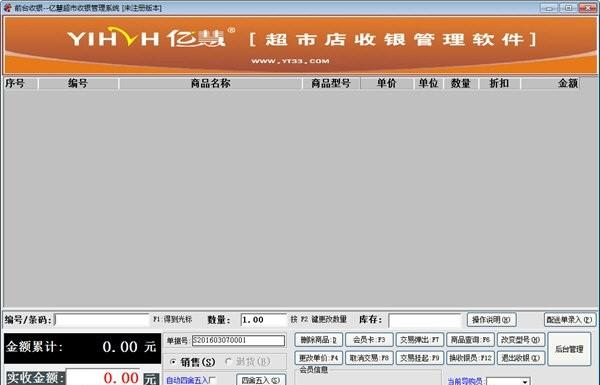Toggle 自动四舍五入 checkbox
This screenshot has width=600, height=385.
[x=213, y=380]
